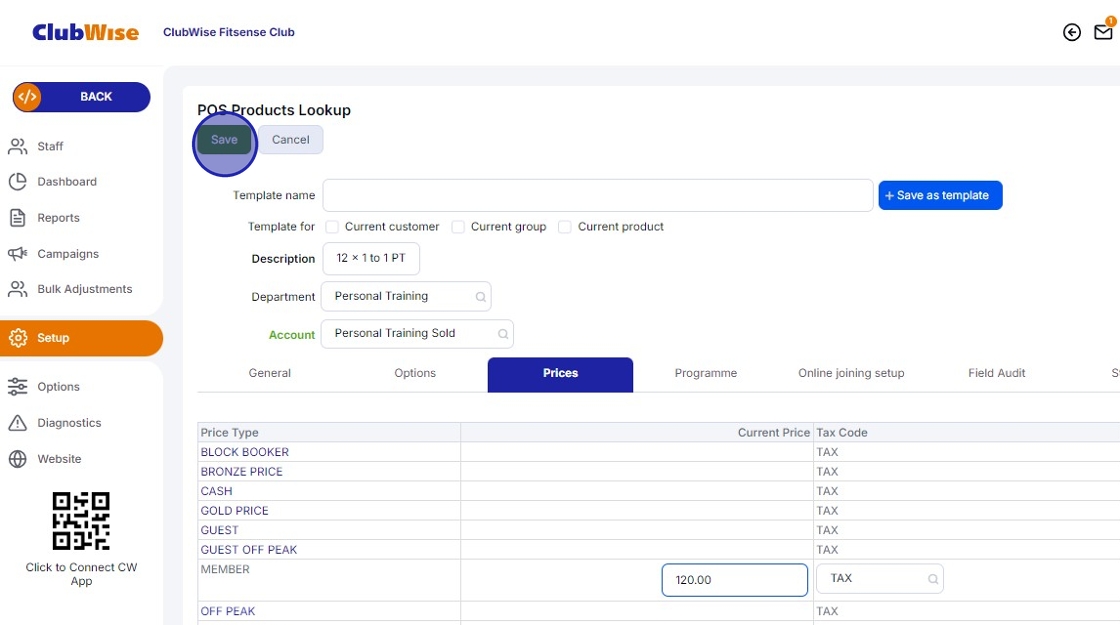The width and height of the screenshot is (1120, 625).
Task: Open Website in the sidebar
Action: [x=59, y=459]
